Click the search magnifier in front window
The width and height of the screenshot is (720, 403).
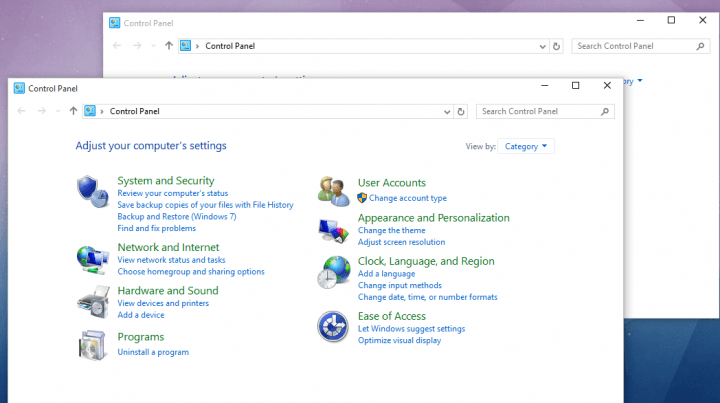coord(605,112)
